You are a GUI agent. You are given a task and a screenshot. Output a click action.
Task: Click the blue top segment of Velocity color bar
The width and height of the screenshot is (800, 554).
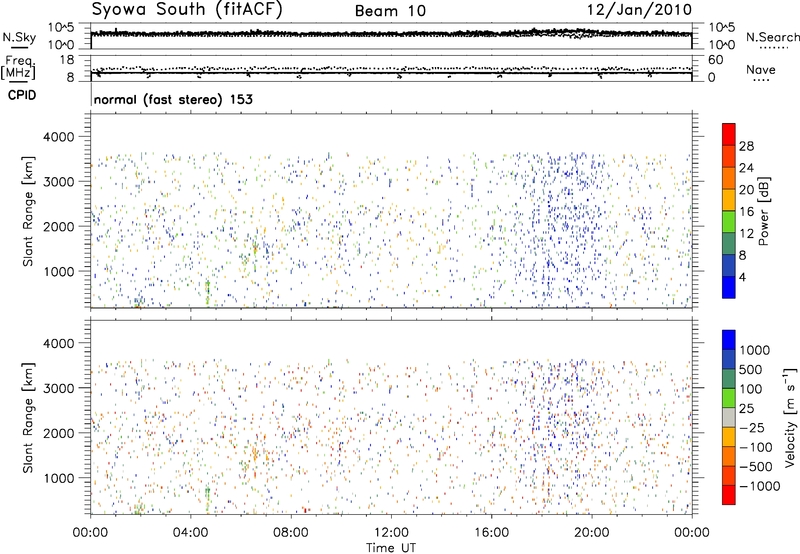pos(729,340)
